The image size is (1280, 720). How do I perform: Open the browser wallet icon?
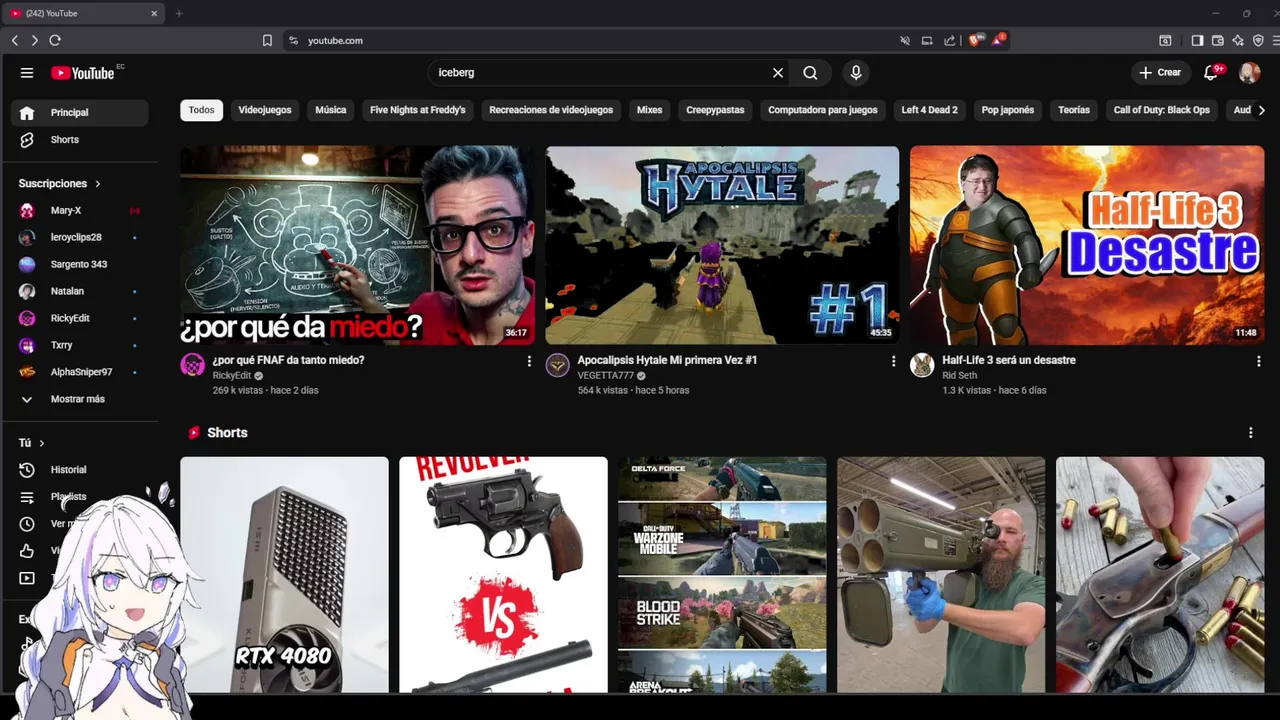(1218, 41)
